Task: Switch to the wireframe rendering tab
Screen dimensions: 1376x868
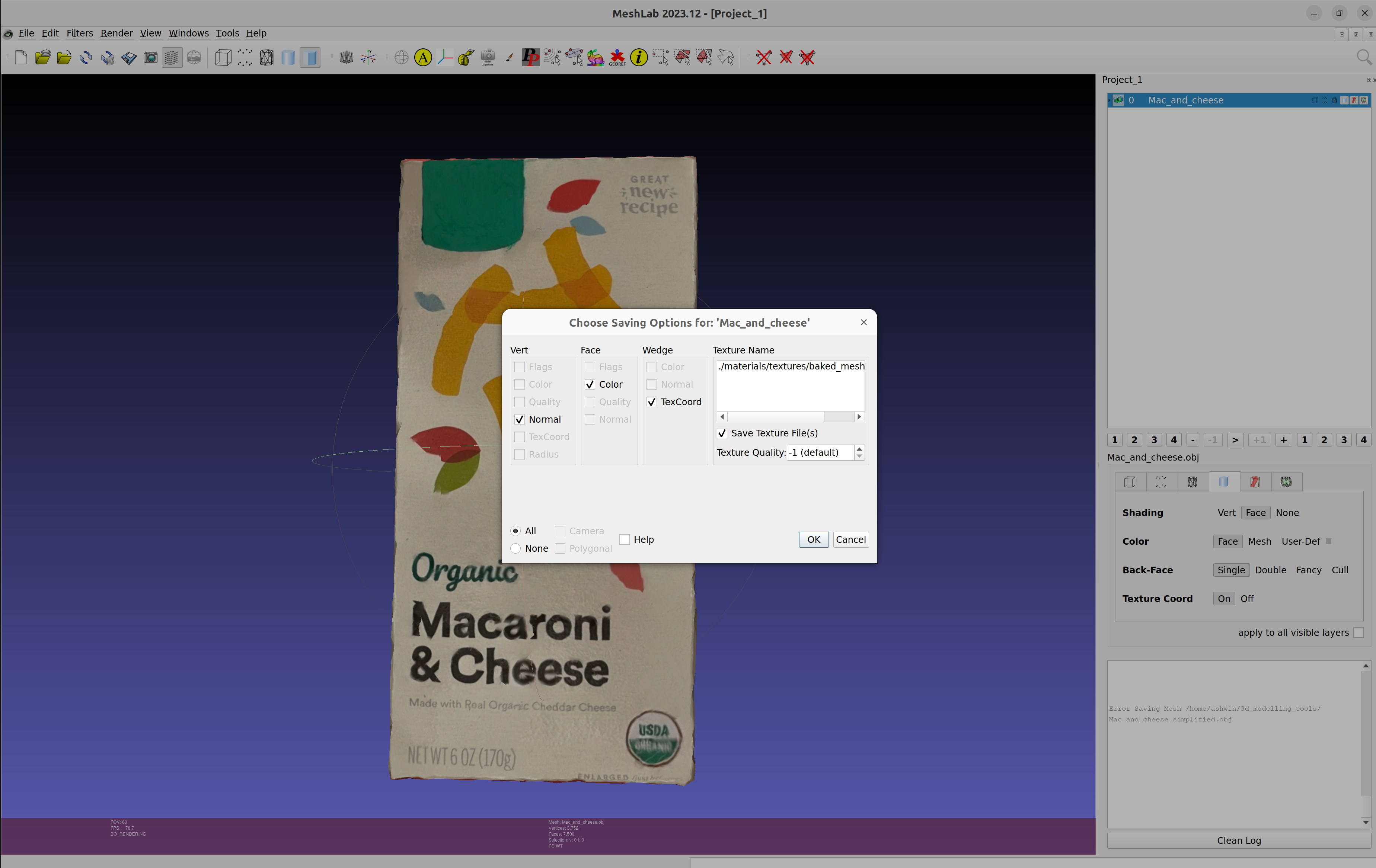Action: [1193, 481]
